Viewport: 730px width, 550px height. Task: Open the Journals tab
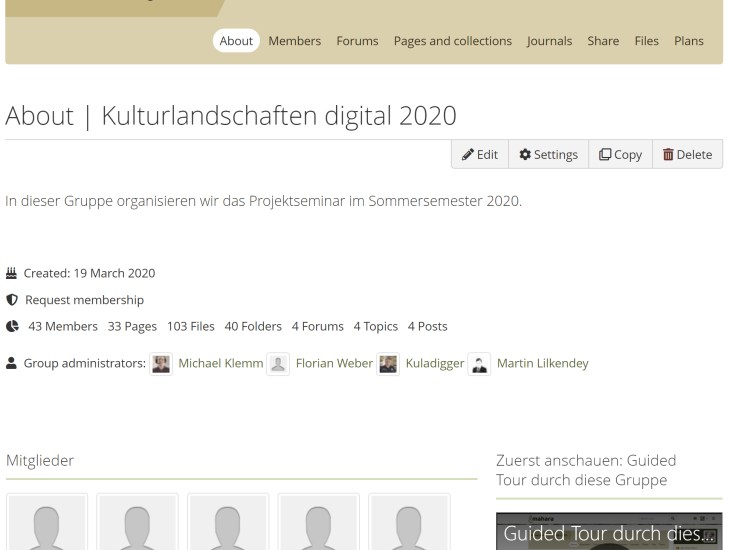coord(549,41)
